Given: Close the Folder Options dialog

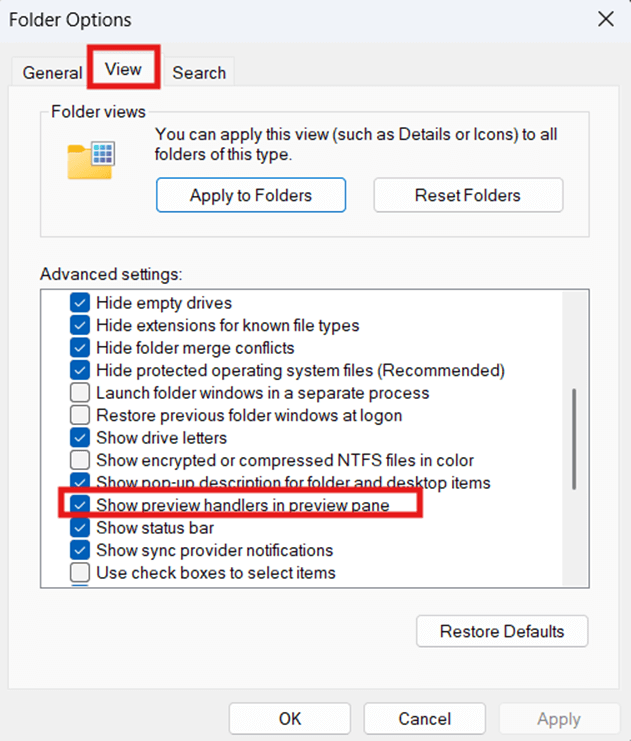Looking at the screenshot, I should 605,19.
